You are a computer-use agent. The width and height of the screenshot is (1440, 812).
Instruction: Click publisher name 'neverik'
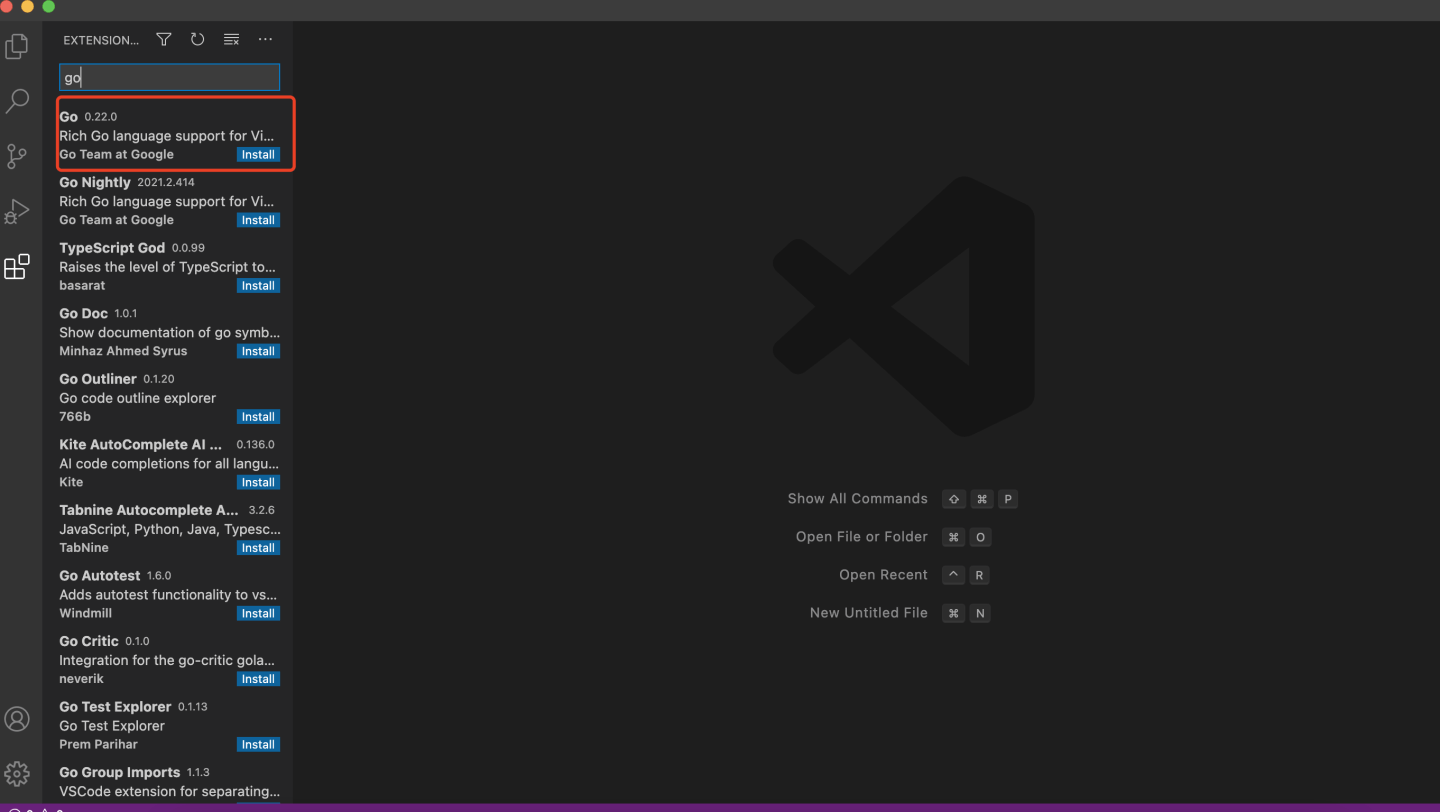click(x=81, y=679)
